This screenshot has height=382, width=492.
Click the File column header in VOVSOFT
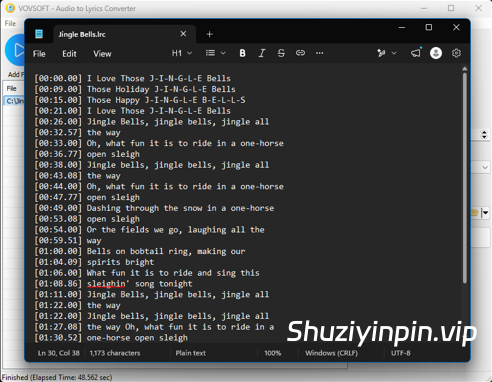pos(11,88)
